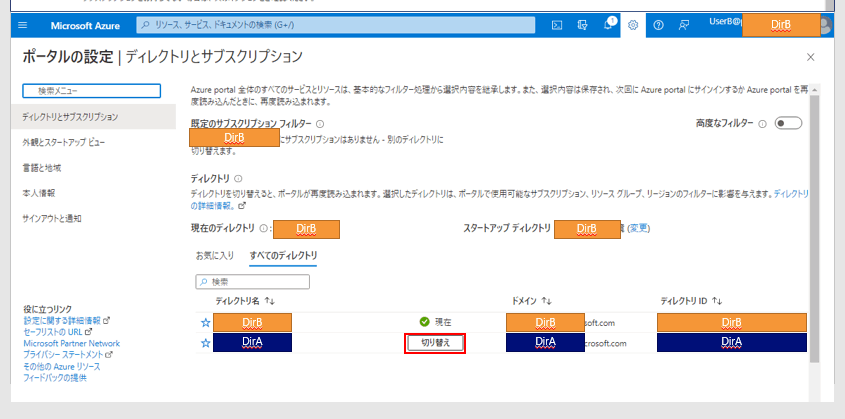The height and width of the screenshot is (419, 845).
Task: Sort by ディレクトリ ID column
Action: (x=691, y=301)
